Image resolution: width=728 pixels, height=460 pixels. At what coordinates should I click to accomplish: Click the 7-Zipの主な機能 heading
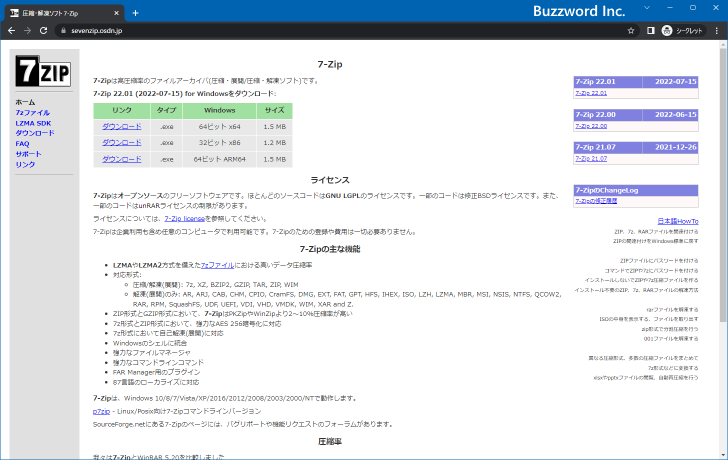click(330, 249)
